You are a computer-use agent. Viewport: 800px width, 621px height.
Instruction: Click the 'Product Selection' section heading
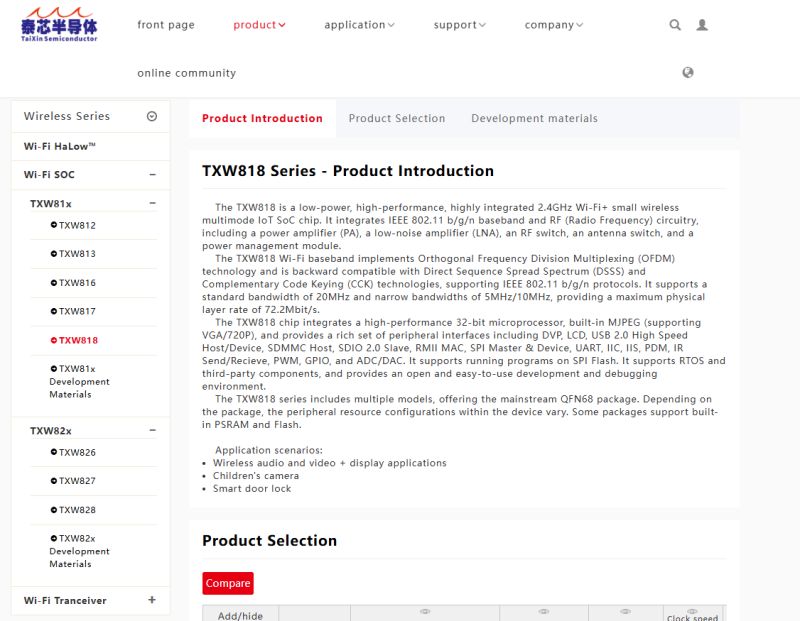point(269,541)
